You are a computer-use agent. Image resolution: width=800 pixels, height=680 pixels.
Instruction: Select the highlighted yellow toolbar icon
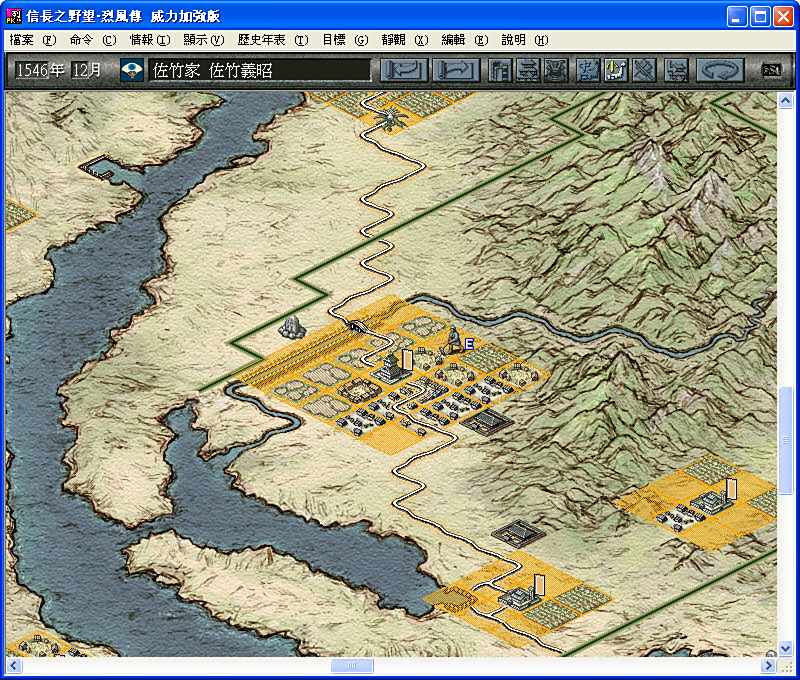coord(615,70)
